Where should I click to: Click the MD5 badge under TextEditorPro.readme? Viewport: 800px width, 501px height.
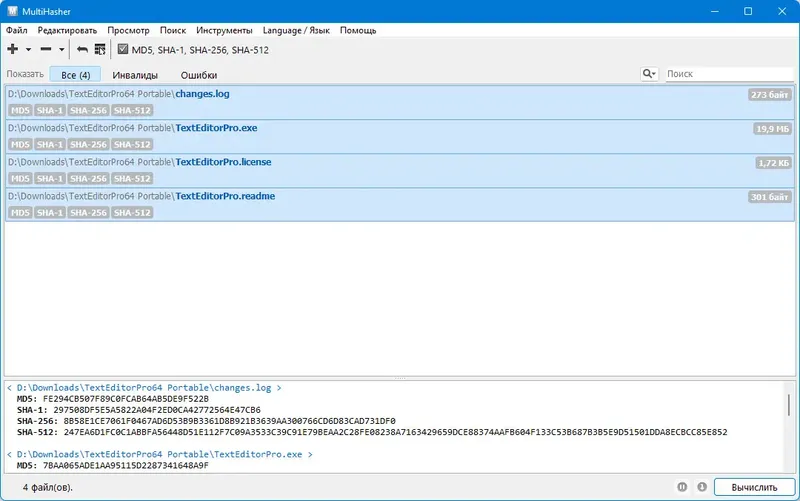pyautogui.click(x=20, y=213)
